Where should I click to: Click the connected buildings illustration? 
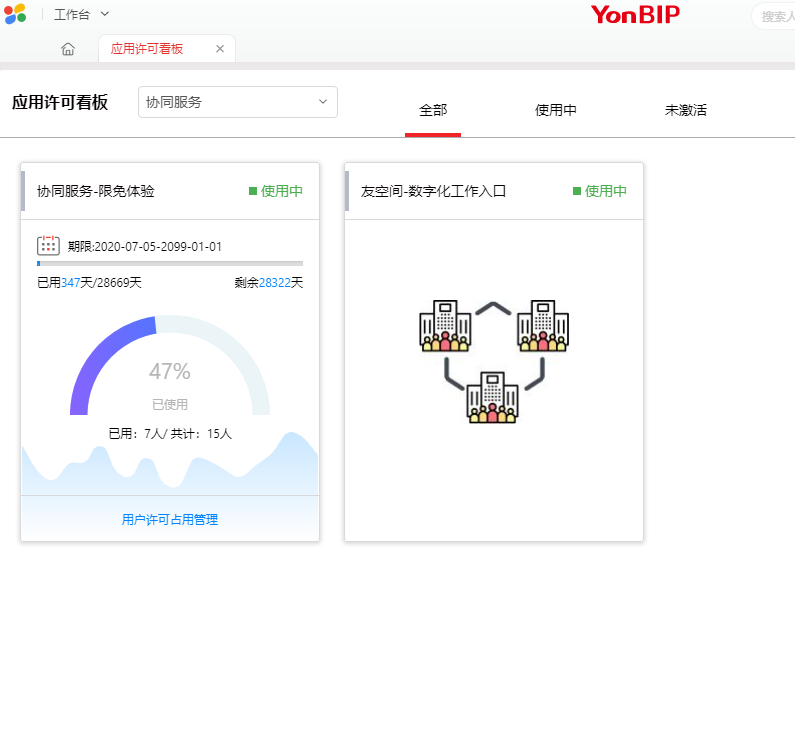(494, 362)
